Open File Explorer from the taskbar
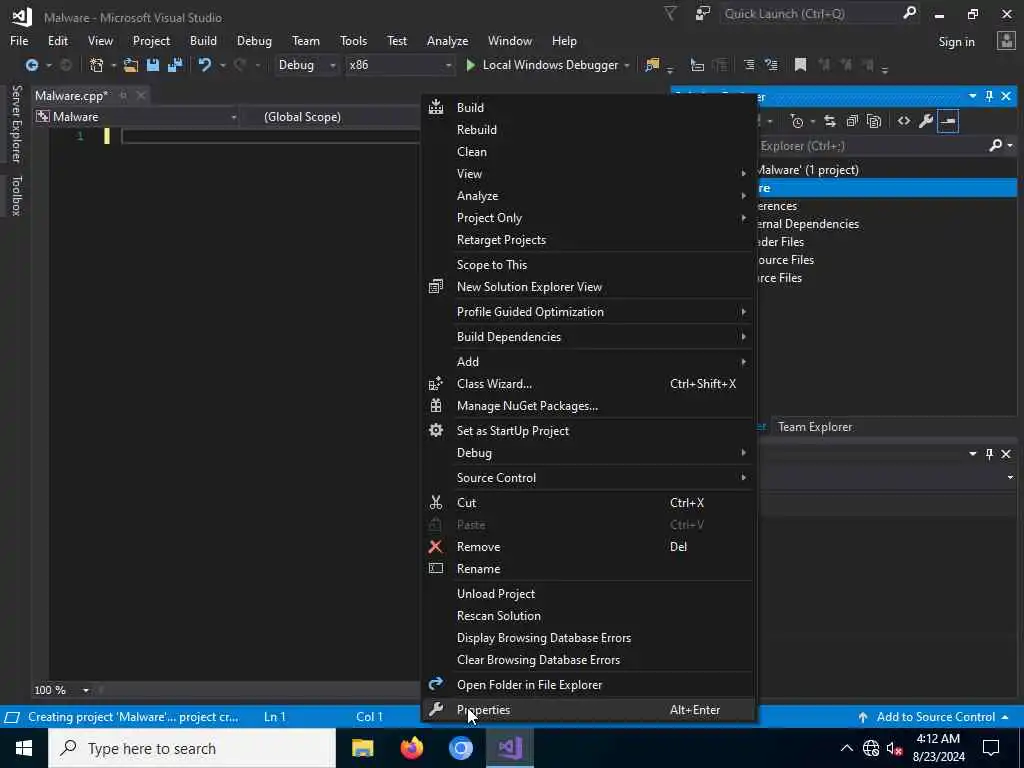The height and width of the screenshot is (768, 1024). tap(362, 748)
